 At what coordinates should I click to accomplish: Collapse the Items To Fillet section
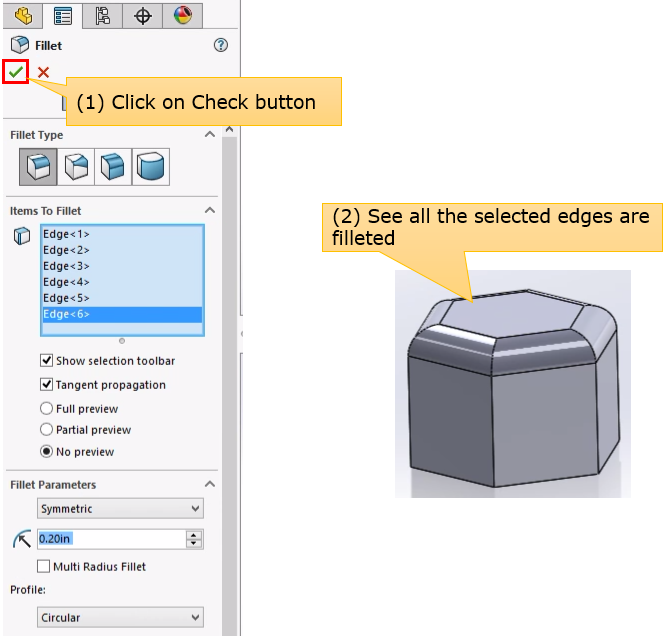click(x=210, y=210)
